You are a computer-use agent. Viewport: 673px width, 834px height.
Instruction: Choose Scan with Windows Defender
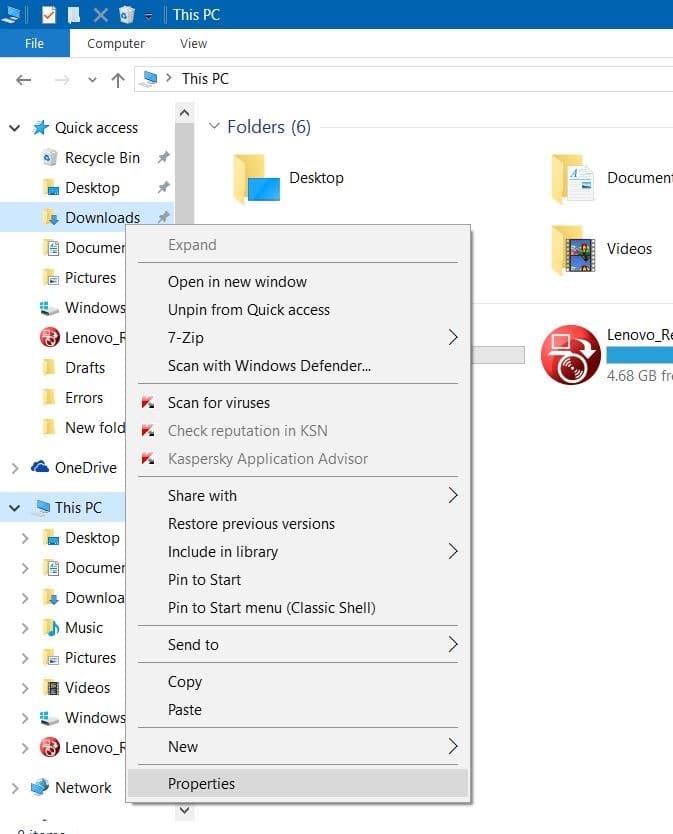pyautogui.click(x=298, y=366)
